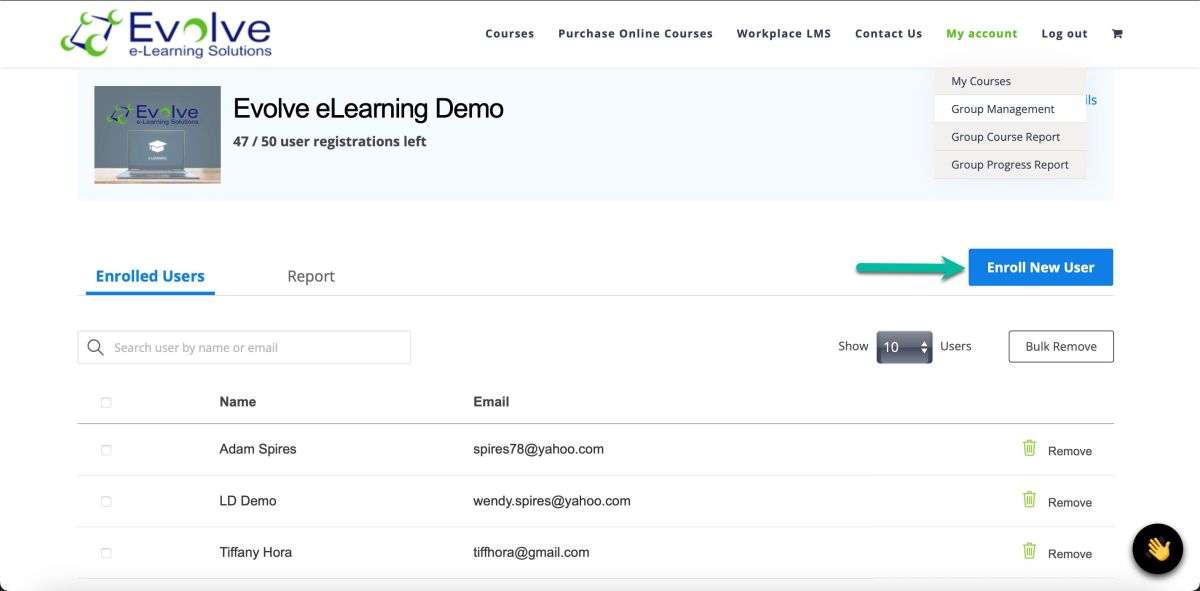Check the checkbox next to Tiffany Hora

click(x=106, y=551)
